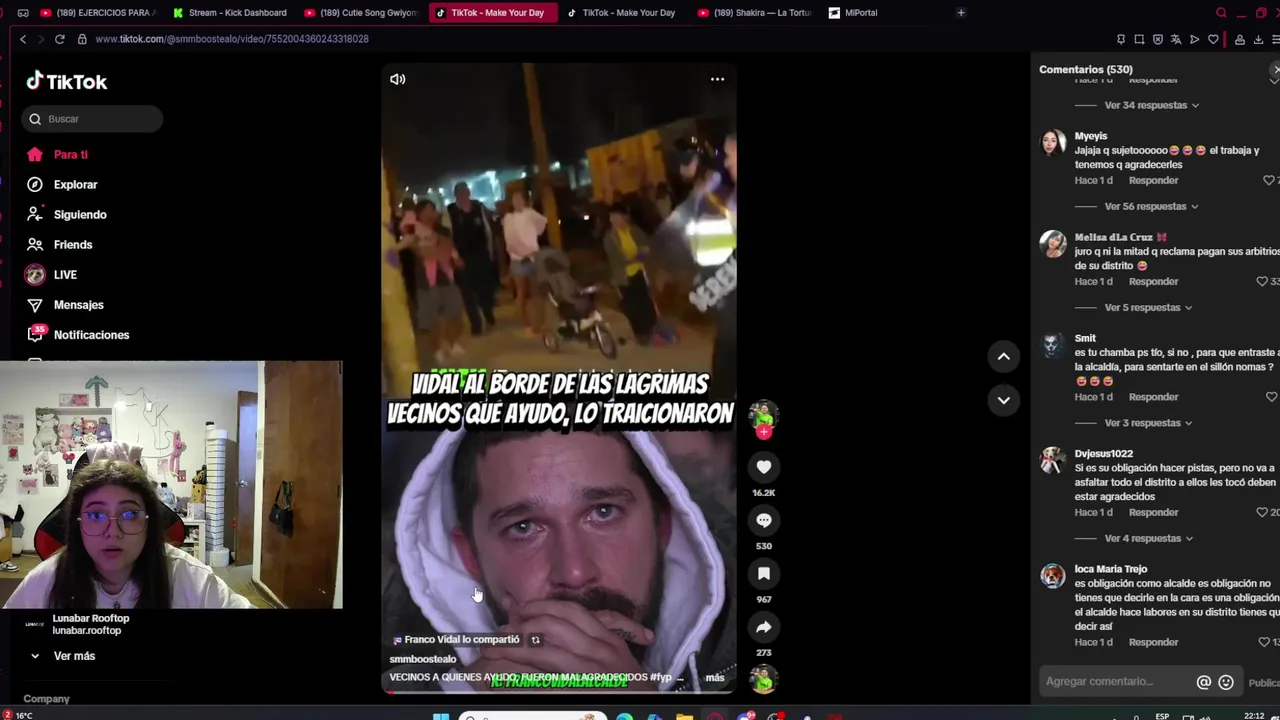Image resolution: width=1280 pixels, height=720 pixels.
Task: Open the Smit username link
Action: tap(1085, 338)
